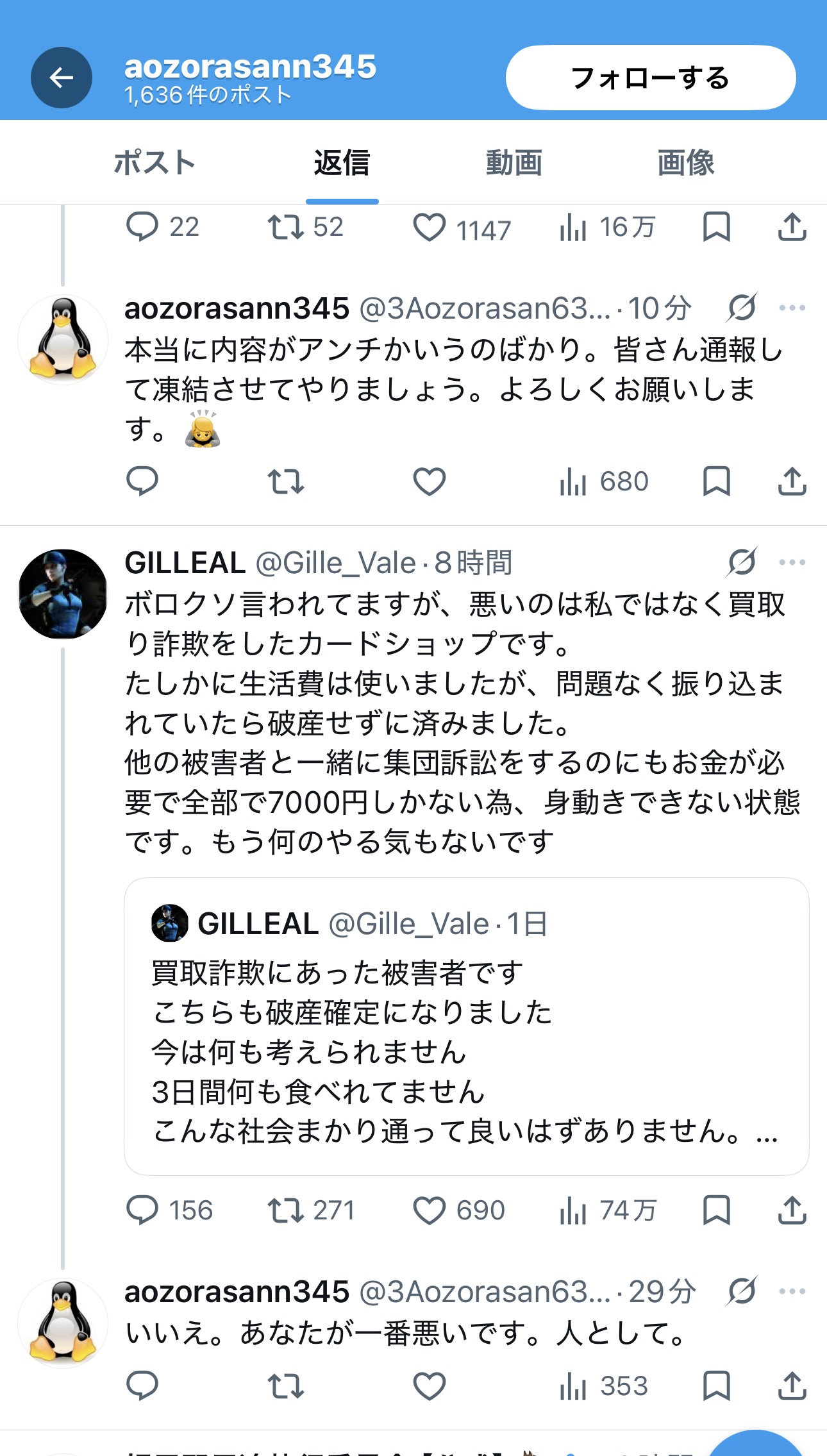This screenshot has width=827, height=1456.
Task: Switch to the ポスト tab
Action: pyautogui.click(x=155, y=162)
